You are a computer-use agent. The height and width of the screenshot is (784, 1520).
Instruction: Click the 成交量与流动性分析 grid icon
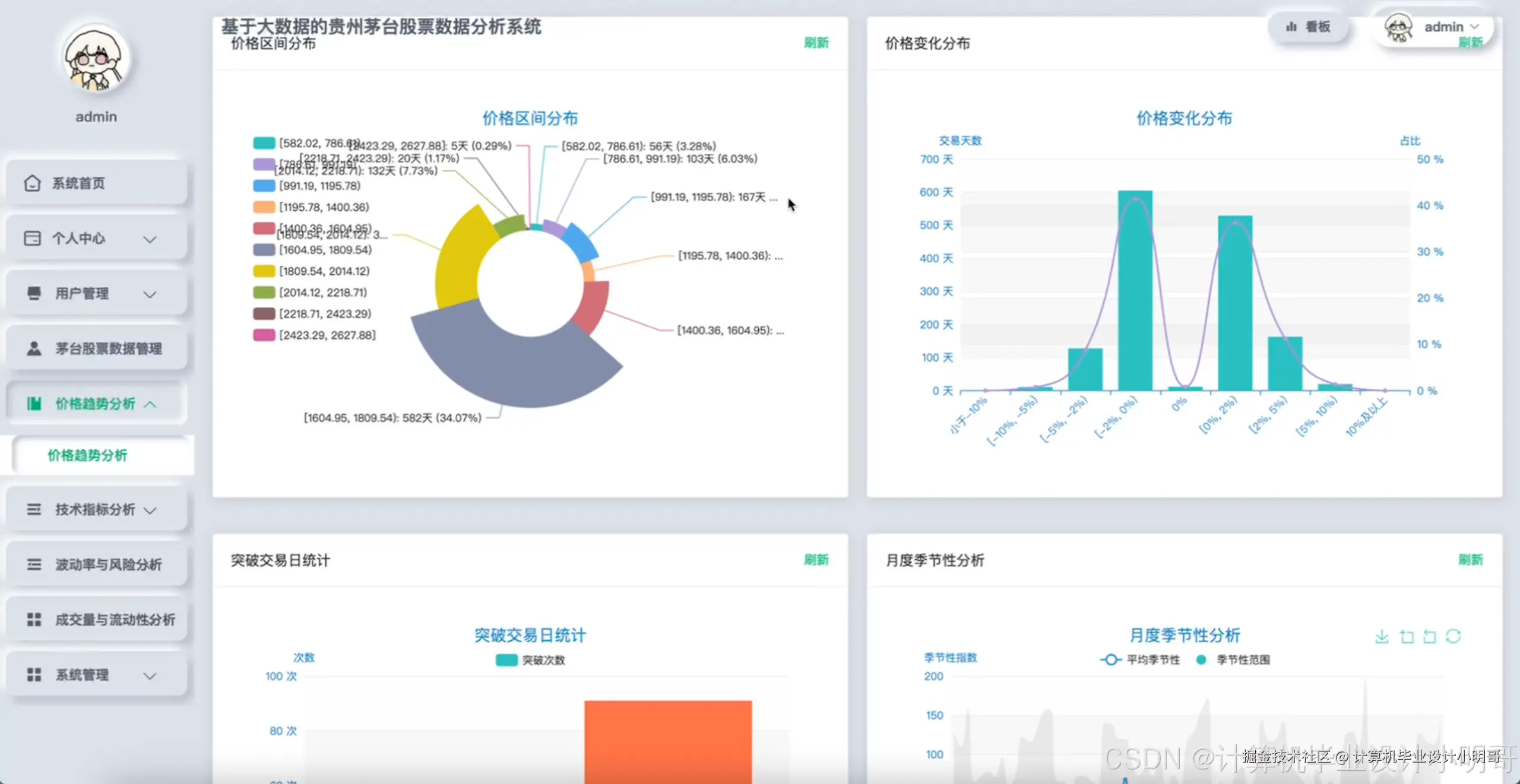34,620
